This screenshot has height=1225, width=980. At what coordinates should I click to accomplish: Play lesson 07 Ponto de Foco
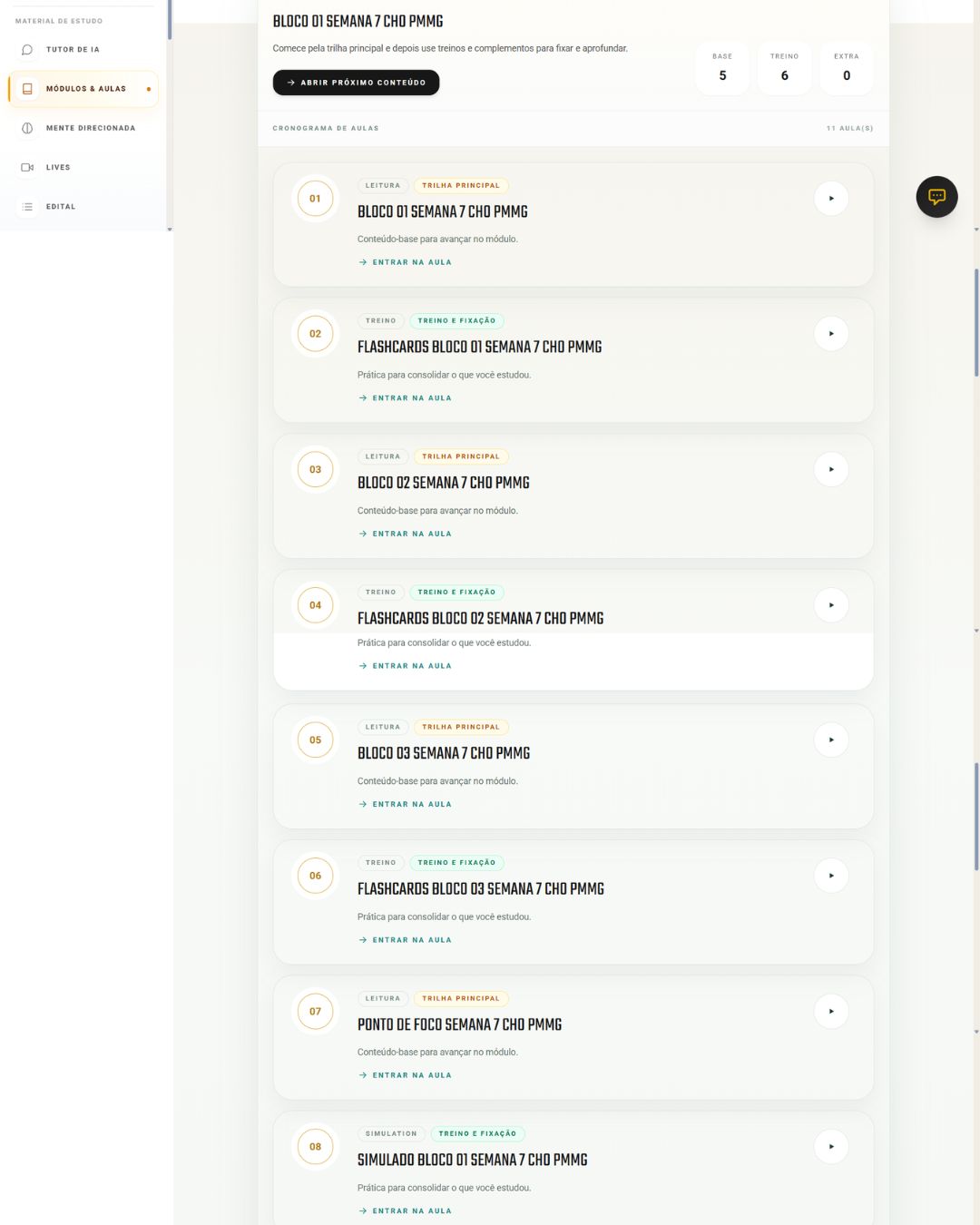point(831,1011)
